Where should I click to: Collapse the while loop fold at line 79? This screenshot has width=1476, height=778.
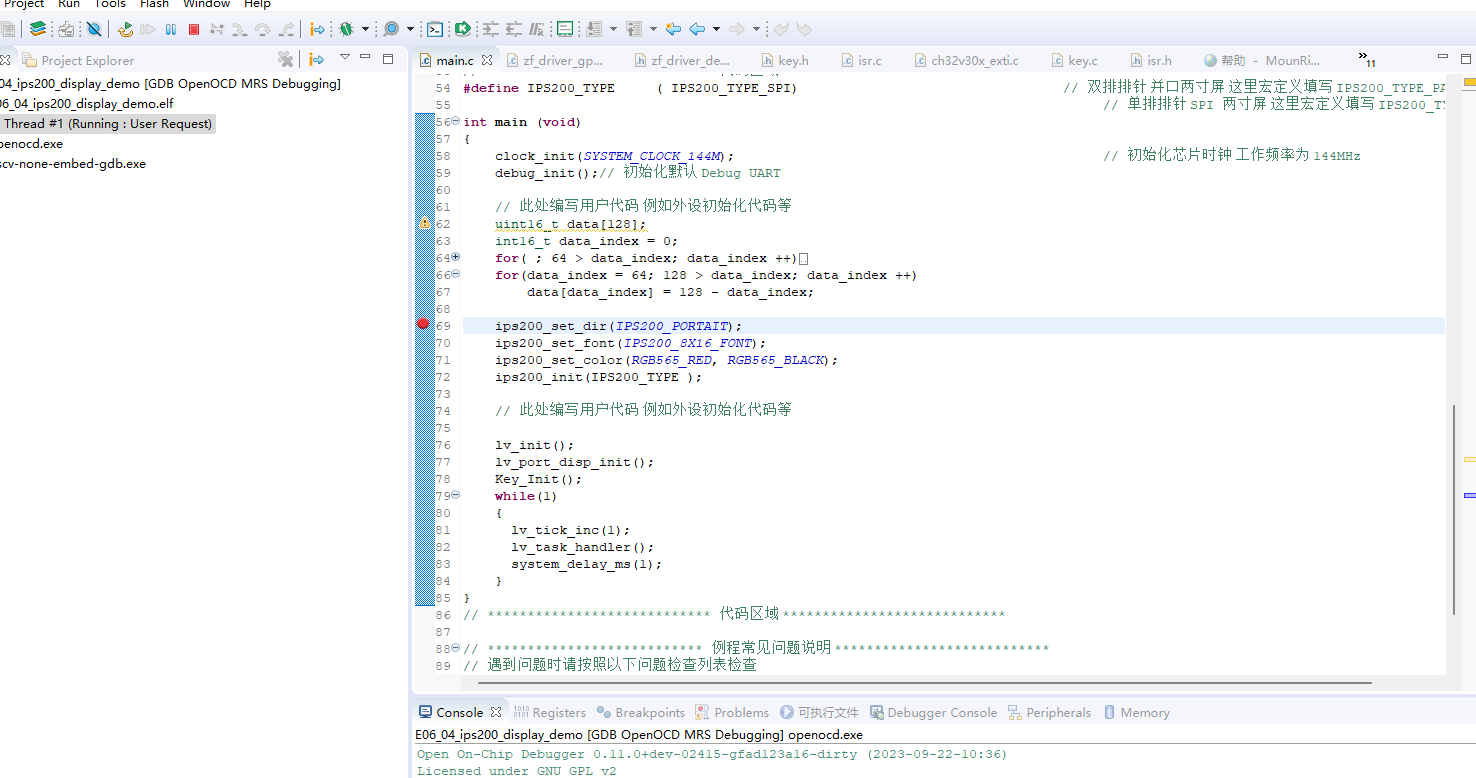456,495
